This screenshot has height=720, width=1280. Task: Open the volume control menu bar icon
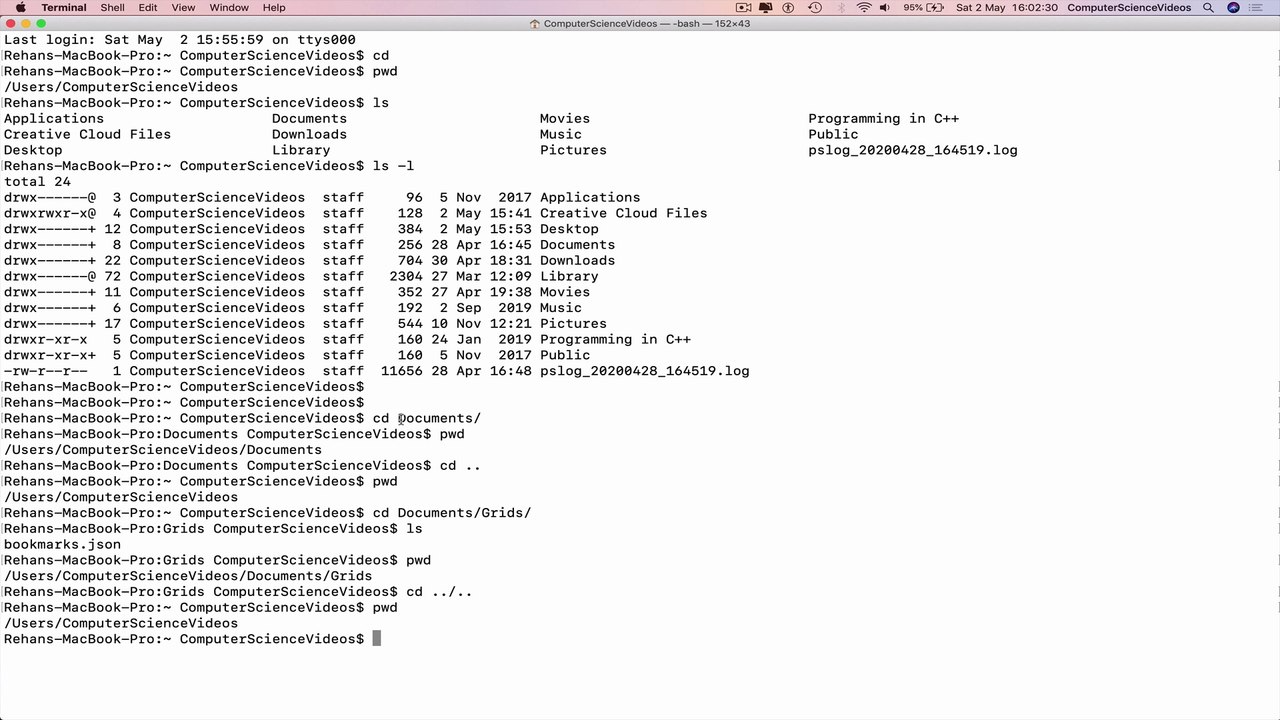click(885, 7)
